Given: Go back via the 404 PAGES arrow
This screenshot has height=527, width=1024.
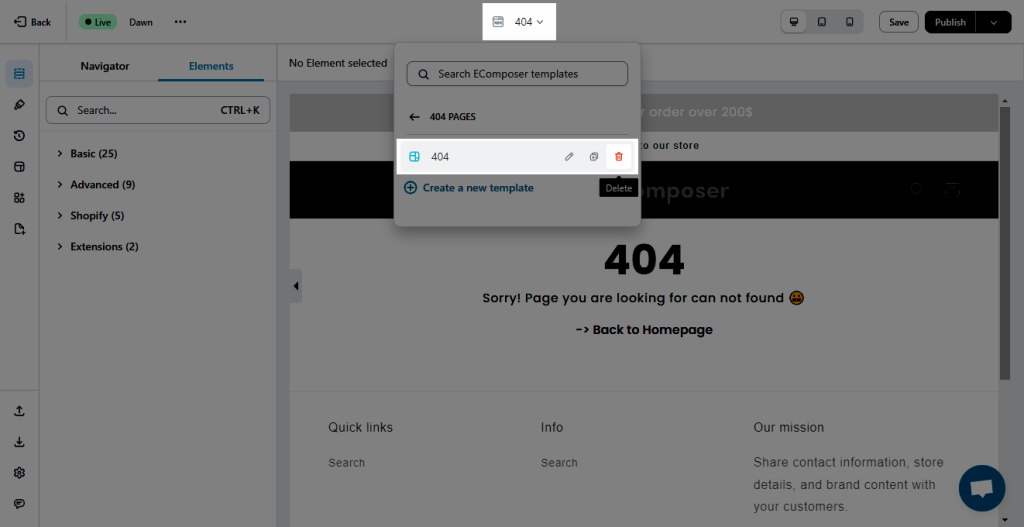Looking at the screenshot, I should 414,117.
